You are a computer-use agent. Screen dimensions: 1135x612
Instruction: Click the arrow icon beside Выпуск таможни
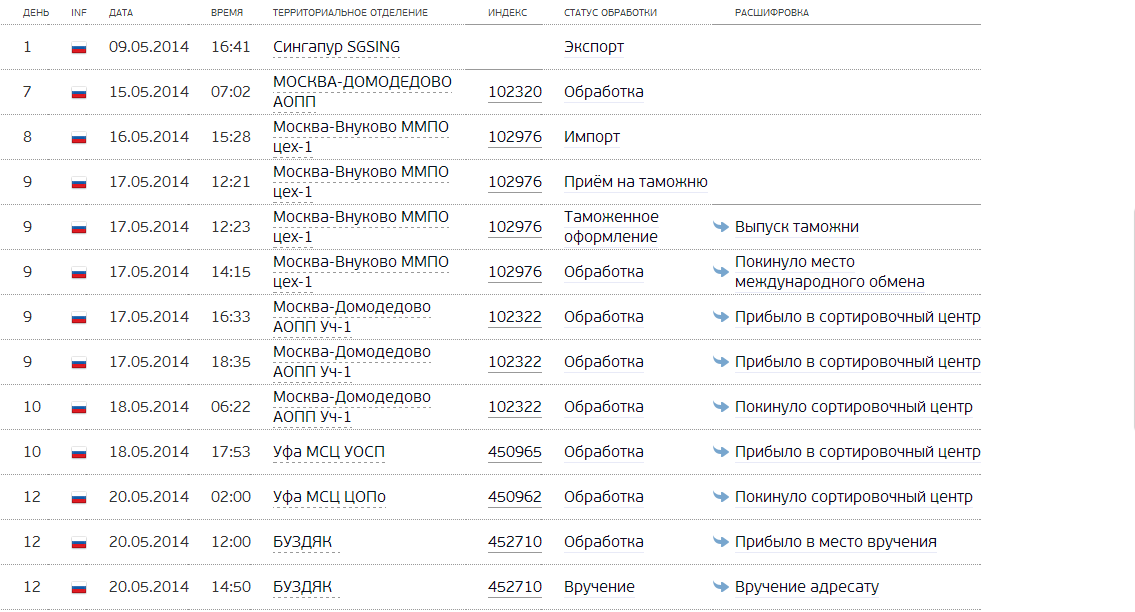click(x=720, y=227)
